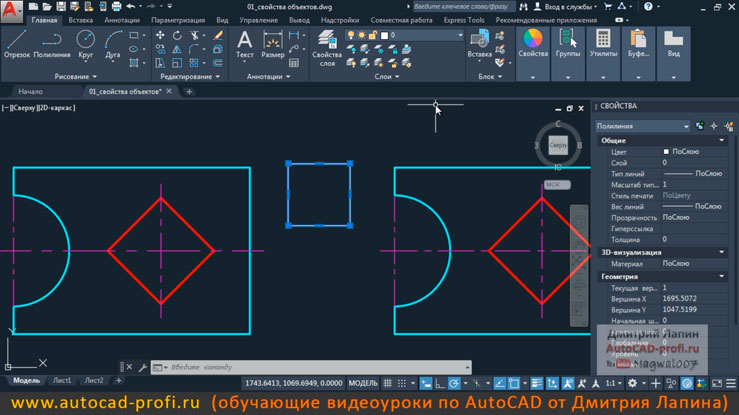Toggle the МОДЕЛЬ space button

(x=363, y=383)
